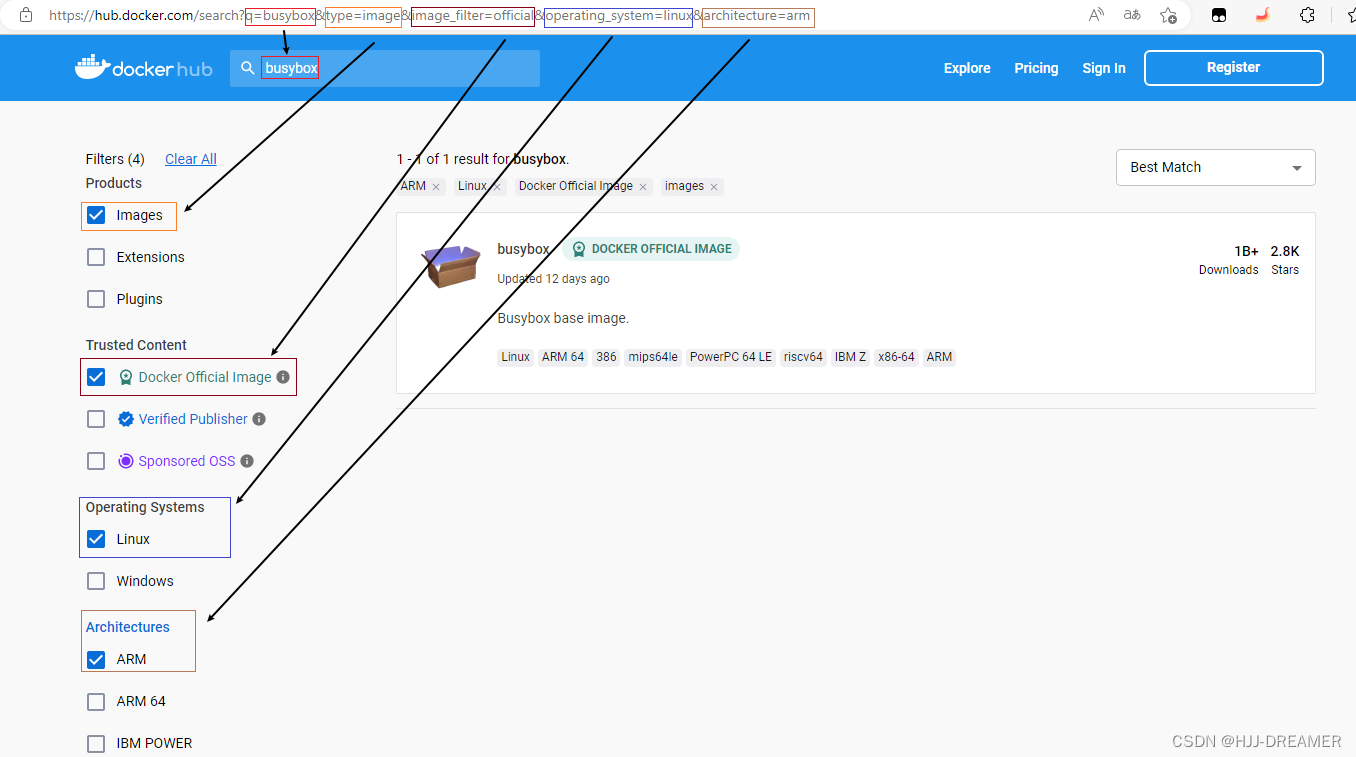This screenshot has width=1356, height=757.
Task: Add page to favorites via star icon
Action: (x=1168, y=16)
